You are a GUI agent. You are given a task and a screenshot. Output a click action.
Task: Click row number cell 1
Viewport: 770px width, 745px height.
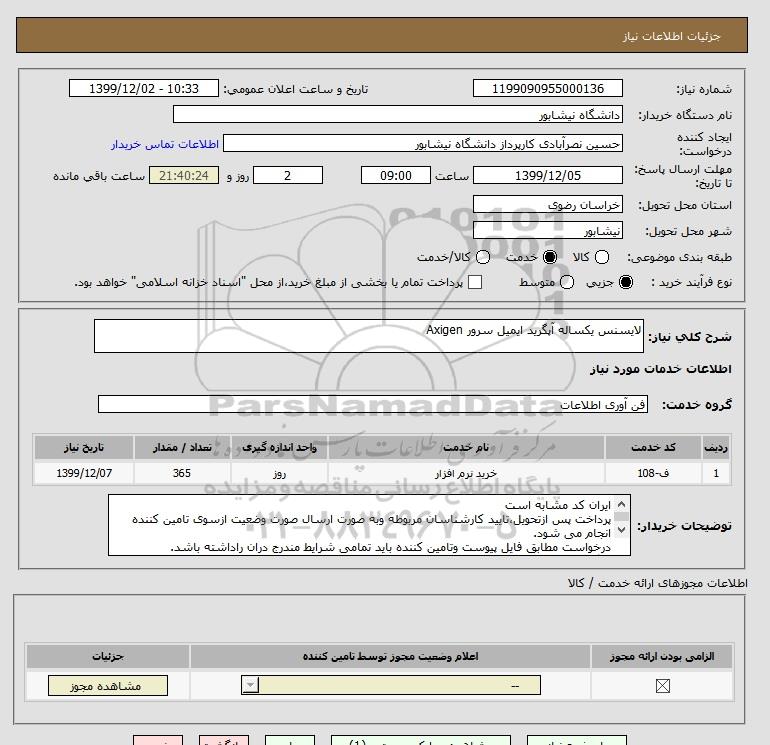pyautogui.click(x=716, y=473)
